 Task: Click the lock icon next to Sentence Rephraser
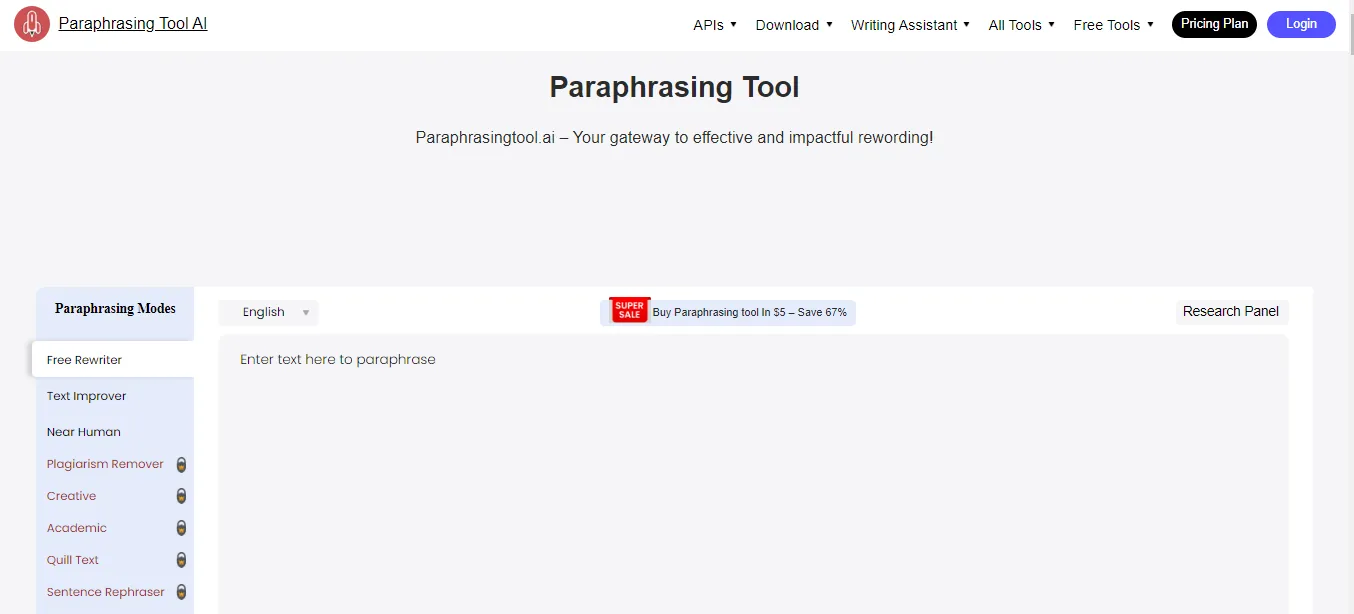point(181,592)
